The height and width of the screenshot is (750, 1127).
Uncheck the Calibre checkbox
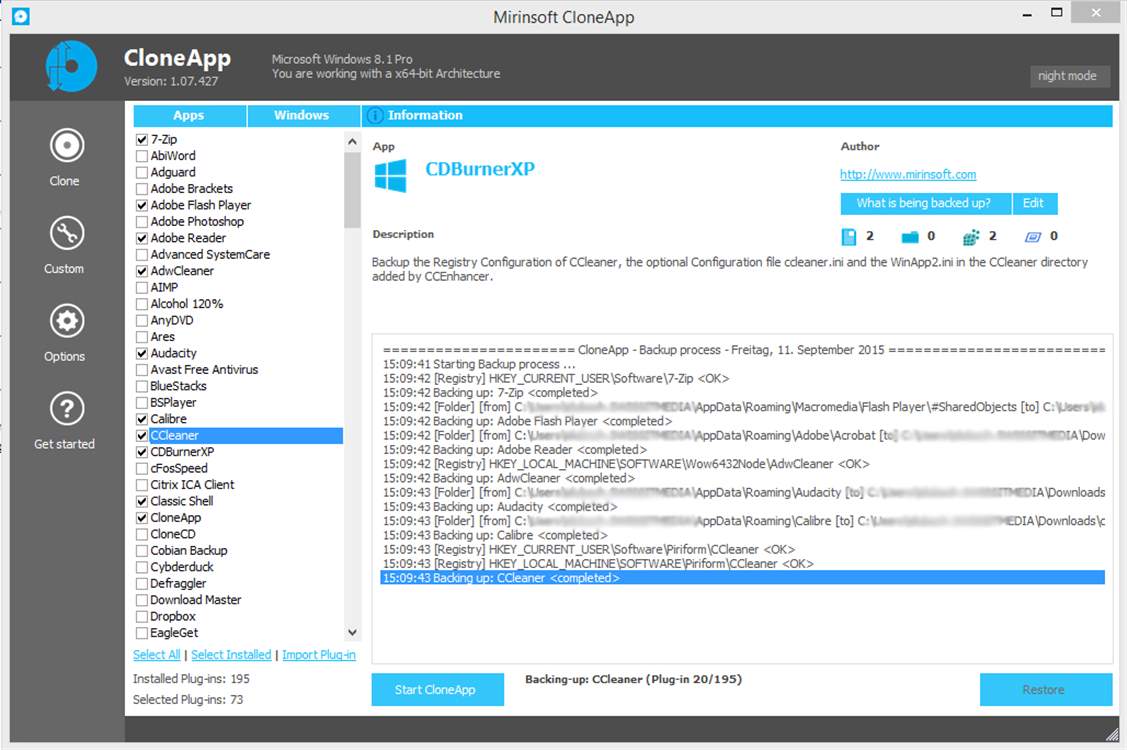tap(142, 419)
